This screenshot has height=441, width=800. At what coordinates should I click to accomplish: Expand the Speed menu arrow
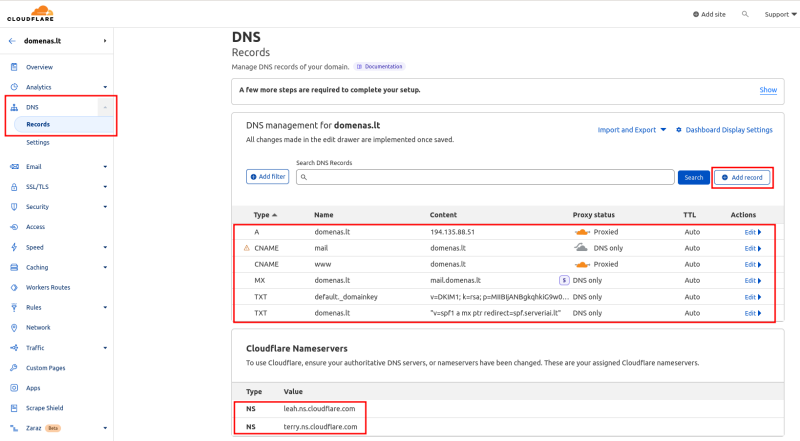click(105, 248)
